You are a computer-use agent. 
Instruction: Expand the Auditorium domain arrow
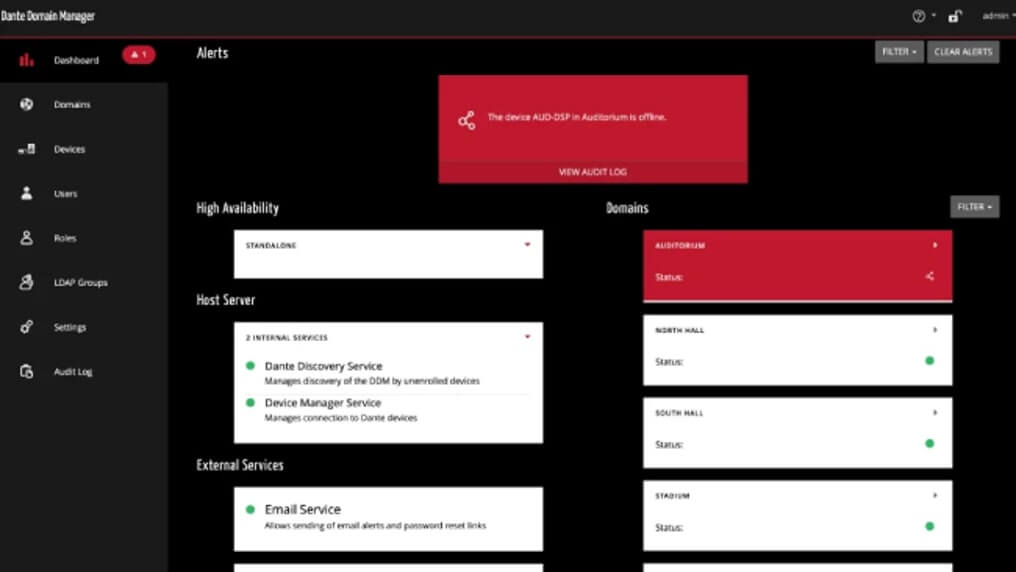(935, 245)
